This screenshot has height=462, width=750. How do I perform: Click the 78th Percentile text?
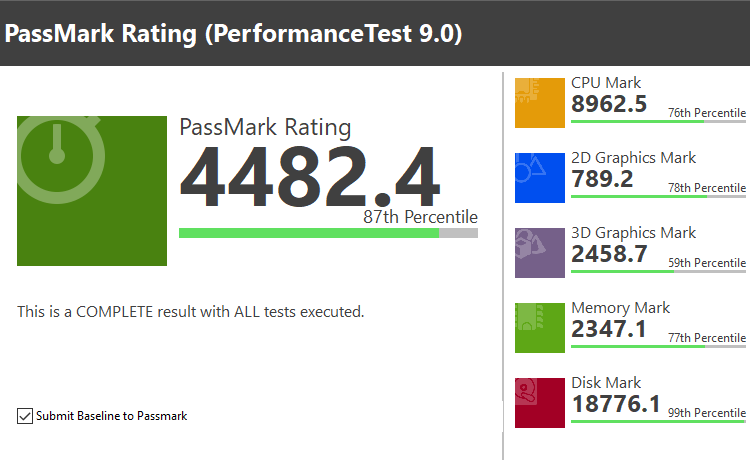[707, 188]
